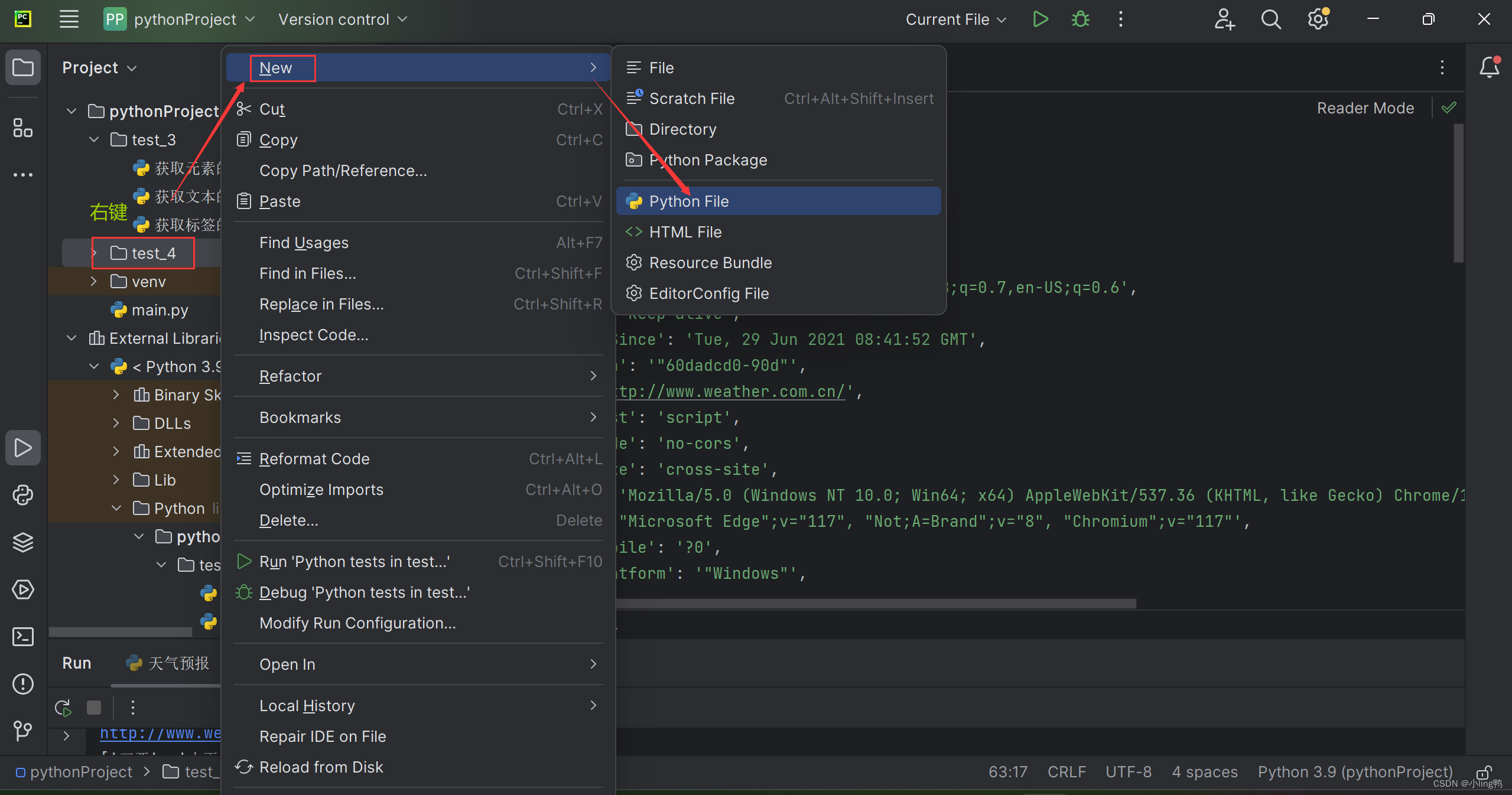The height and width of the screenshot is (795, 1512).
Task: Click the Stop button in Run panel
Action: click(94, 708)
